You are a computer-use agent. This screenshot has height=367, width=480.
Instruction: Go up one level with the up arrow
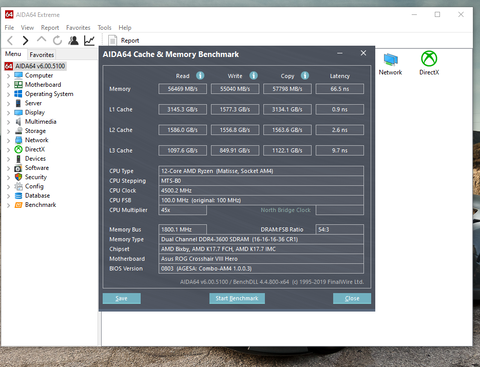41,40
